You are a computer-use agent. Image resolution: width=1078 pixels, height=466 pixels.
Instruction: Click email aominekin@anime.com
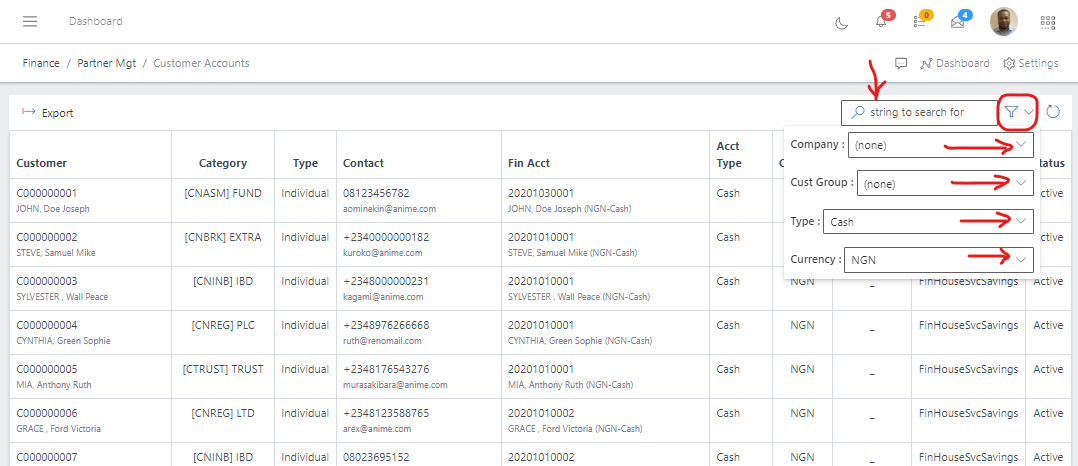pyautogui.click(x=390, y=208)
